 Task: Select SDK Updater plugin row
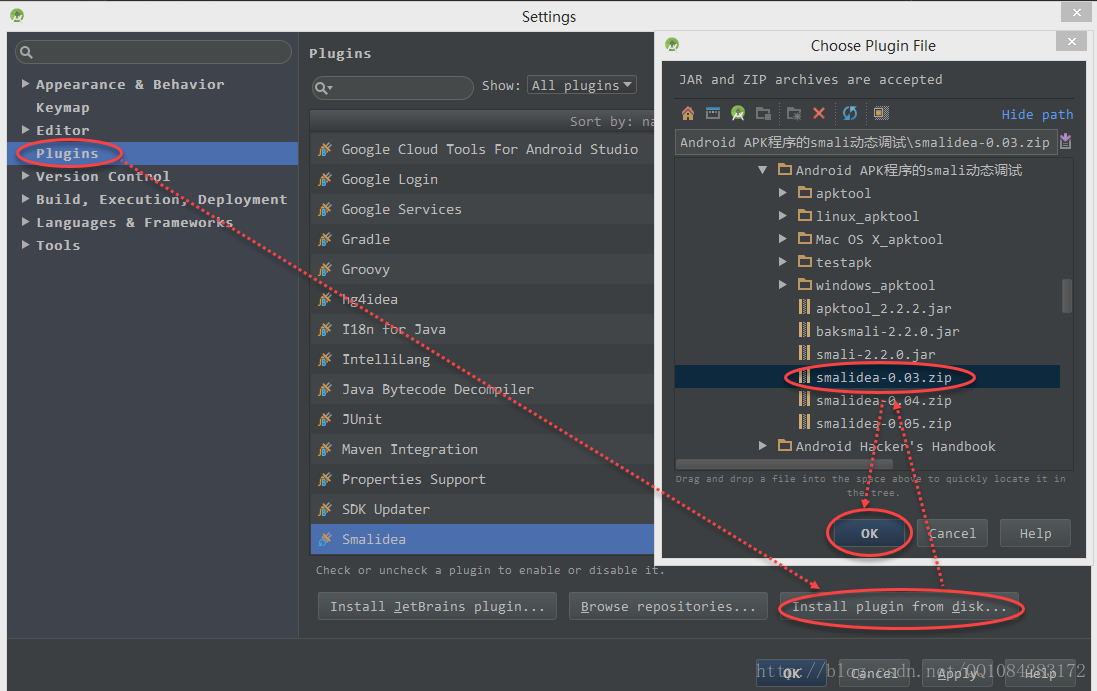[482, 510]
